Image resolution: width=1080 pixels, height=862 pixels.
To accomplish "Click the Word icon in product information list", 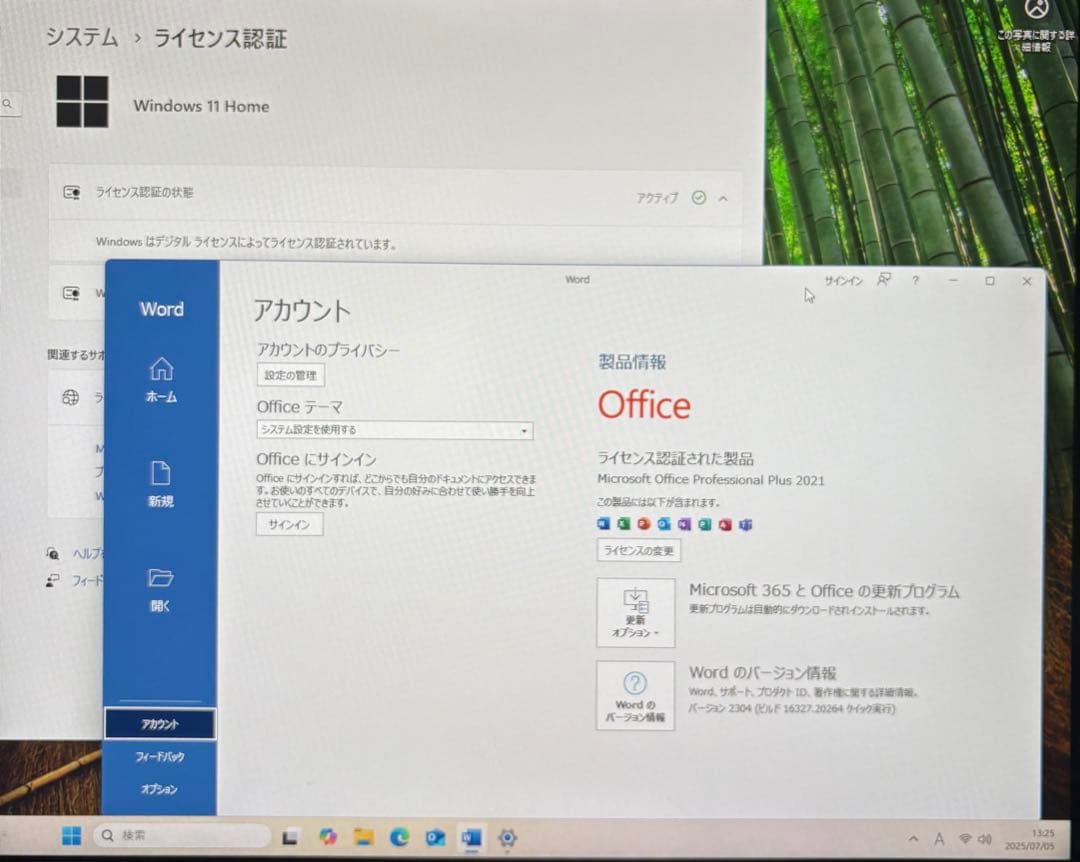I will [604, 524].
